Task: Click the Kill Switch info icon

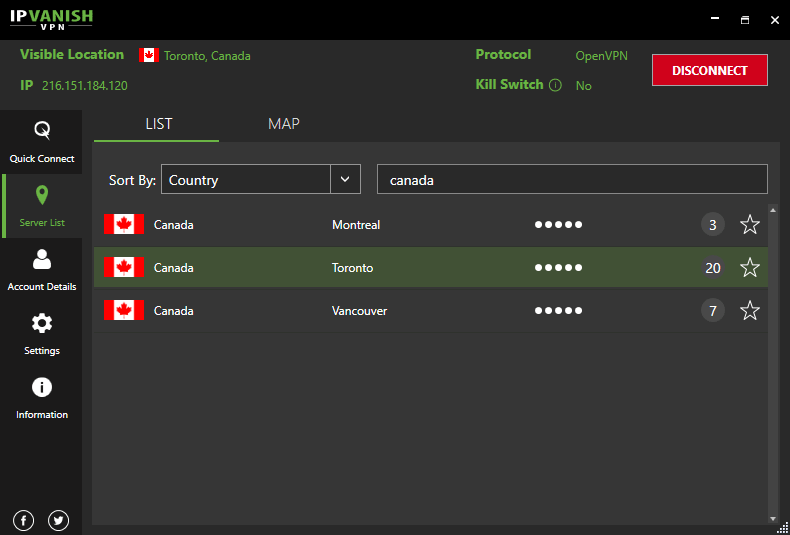Action: coord(555,85)
